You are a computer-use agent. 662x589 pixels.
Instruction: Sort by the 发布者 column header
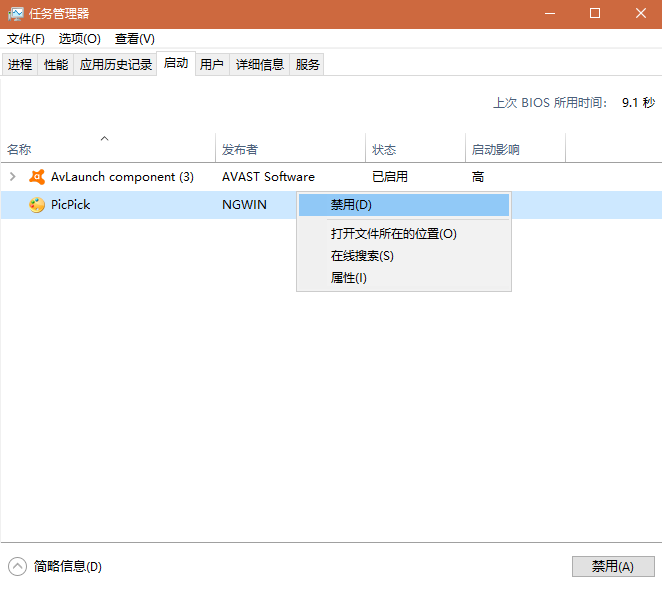tap(290, 148)
